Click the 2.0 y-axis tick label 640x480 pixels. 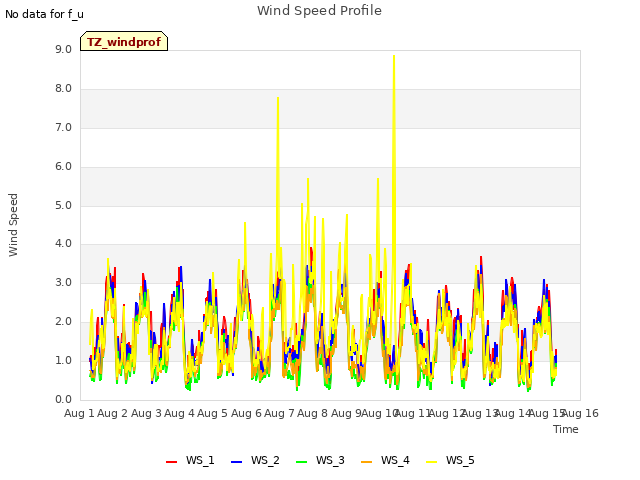click(x=63, y=321)
